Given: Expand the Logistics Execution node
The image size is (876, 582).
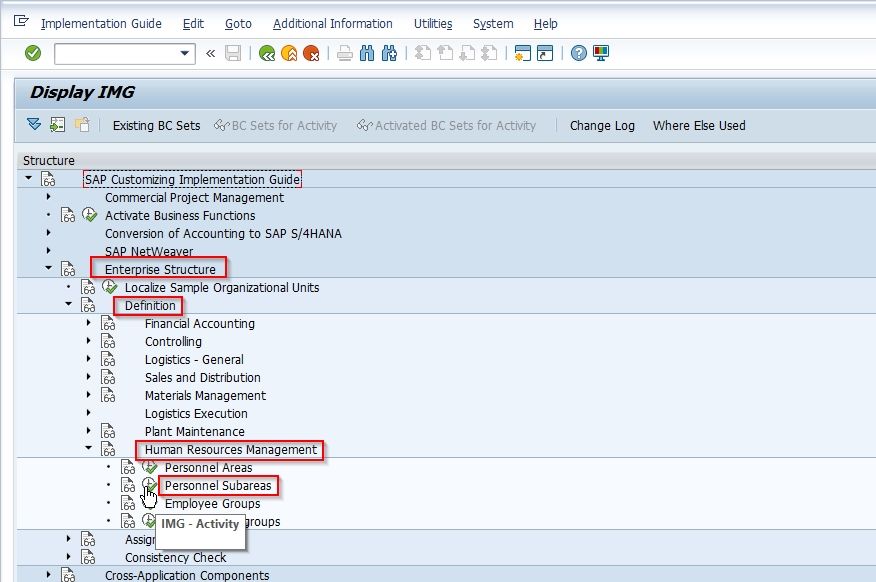Looking at the screenshot, I should [89, 412].
